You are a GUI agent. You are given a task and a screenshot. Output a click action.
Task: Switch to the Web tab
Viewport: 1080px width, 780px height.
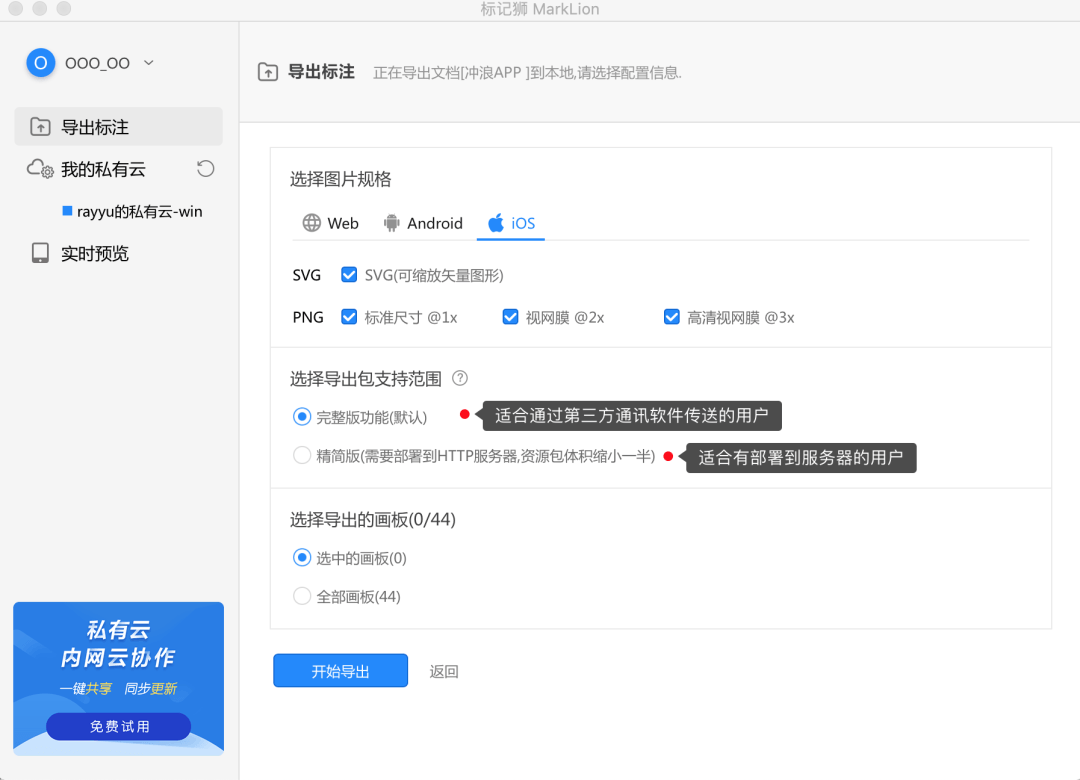pyautogui.click(x=331, y=223)
